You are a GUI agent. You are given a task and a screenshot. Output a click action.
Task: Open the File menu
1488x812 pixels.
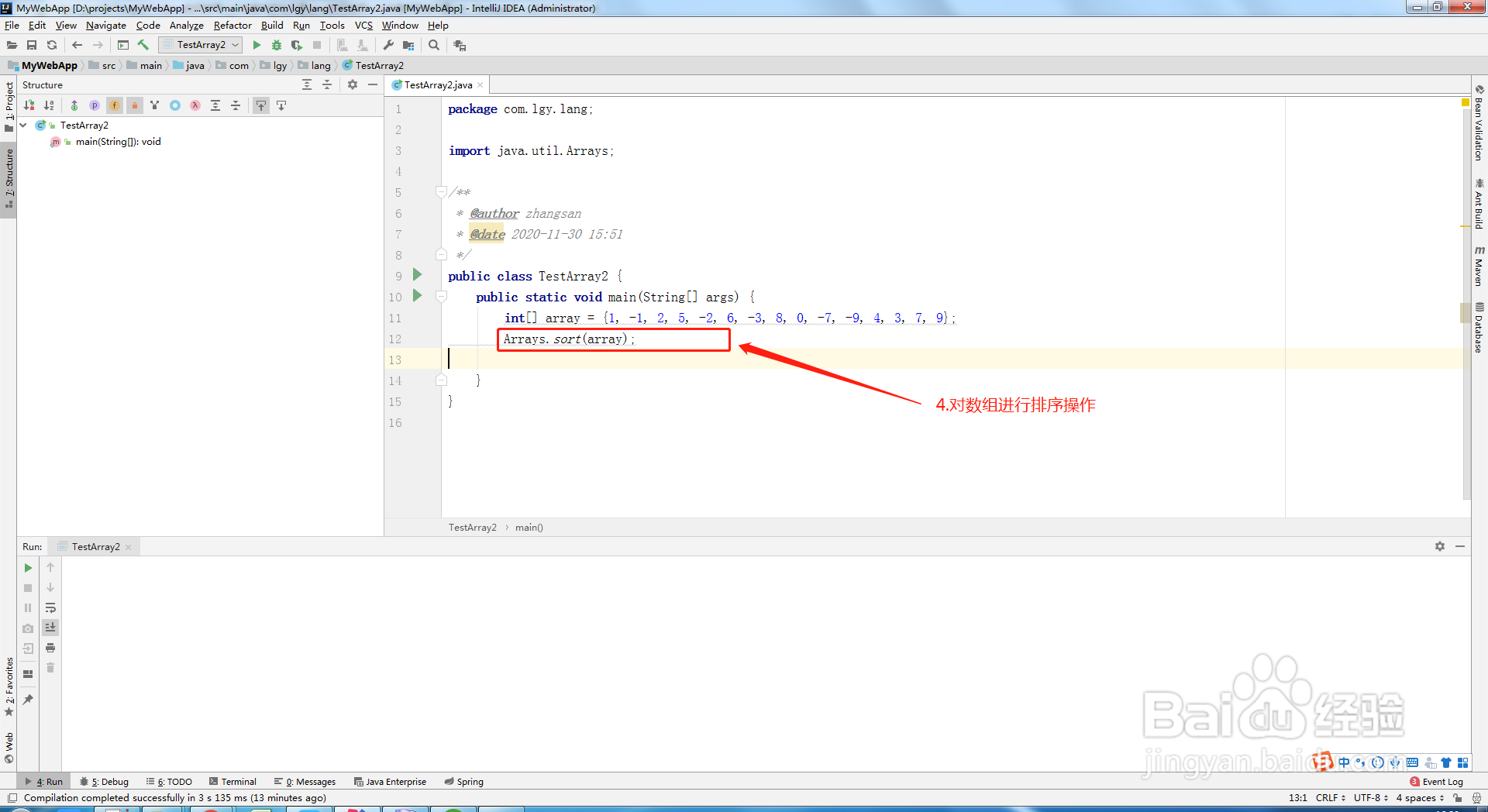12,25
